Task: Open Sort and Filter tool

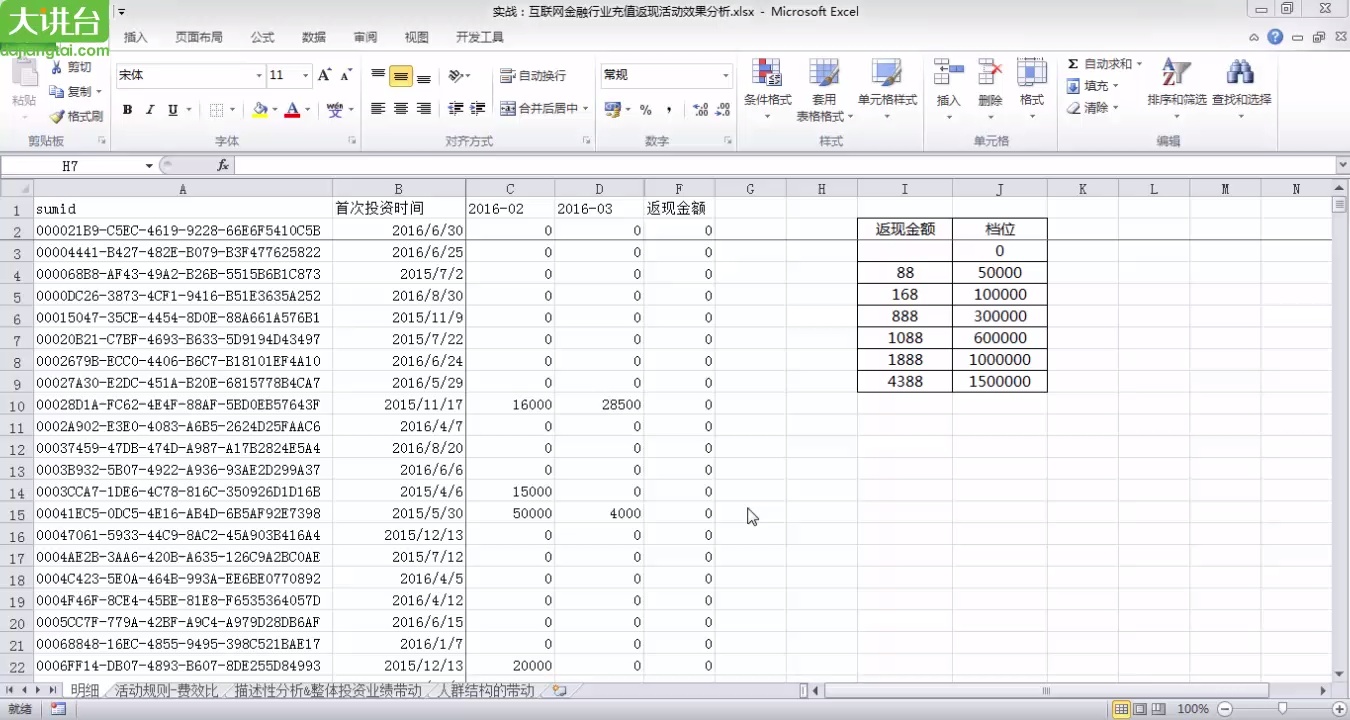Action: point(1176,73)
